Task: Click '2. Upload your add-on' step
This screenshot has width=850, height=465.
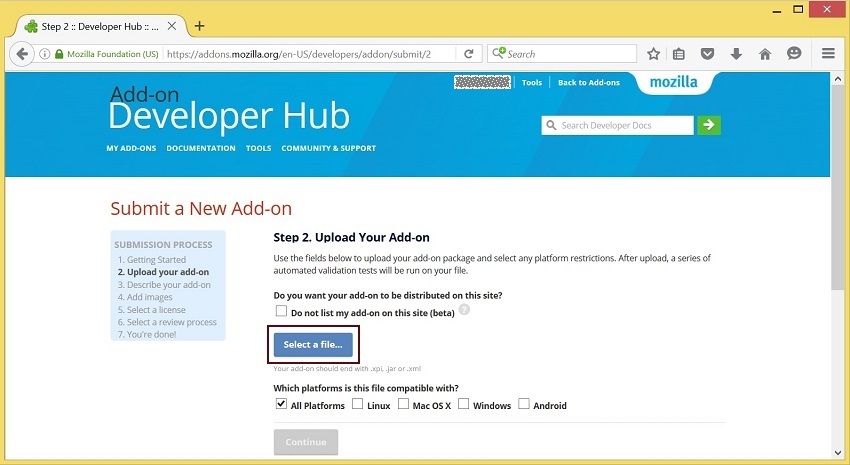Action: coord(163,272)
